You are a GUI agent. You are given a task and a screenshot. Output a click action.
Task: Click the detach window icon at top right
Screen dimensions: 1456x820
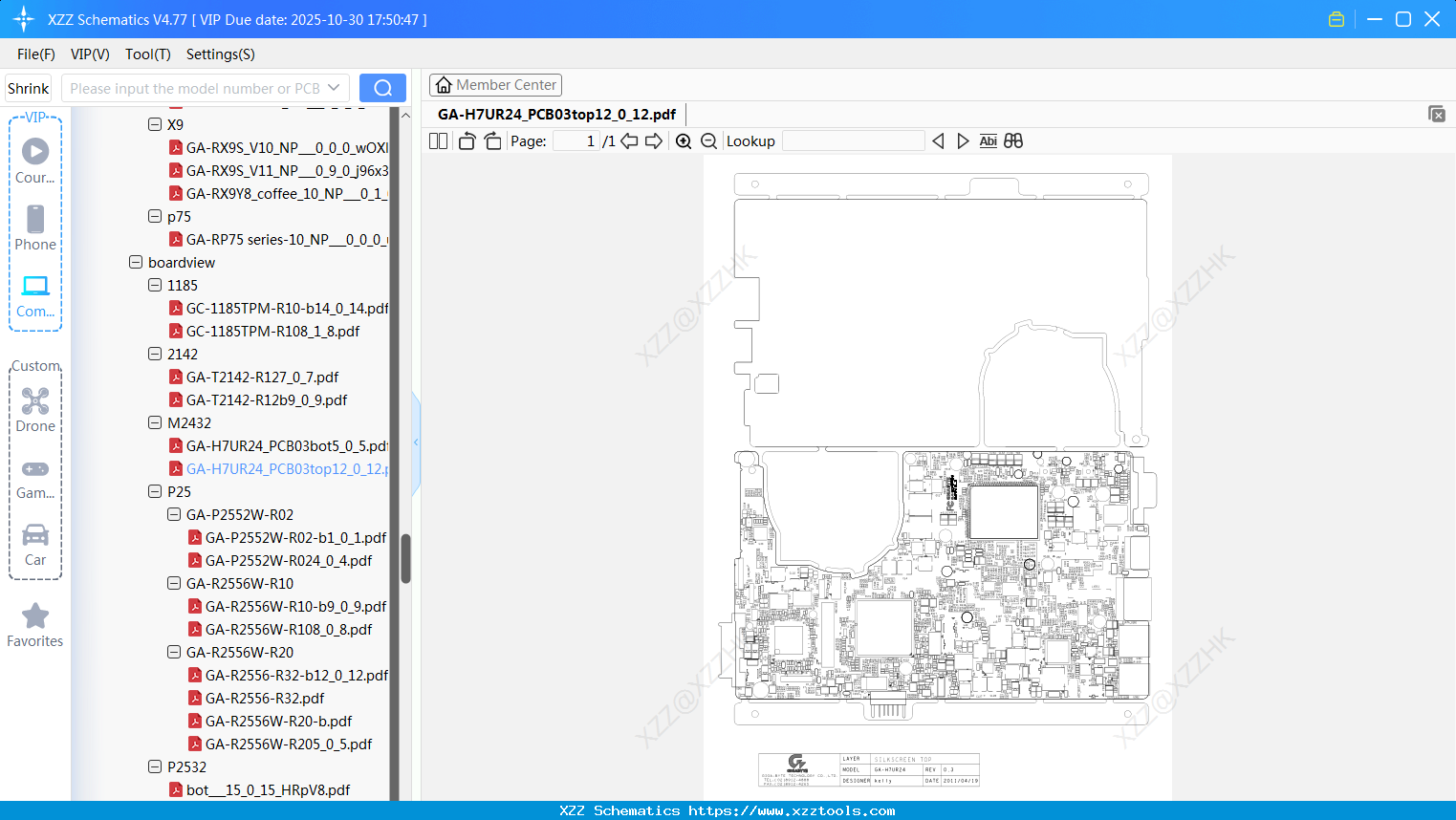(1437, 114)
